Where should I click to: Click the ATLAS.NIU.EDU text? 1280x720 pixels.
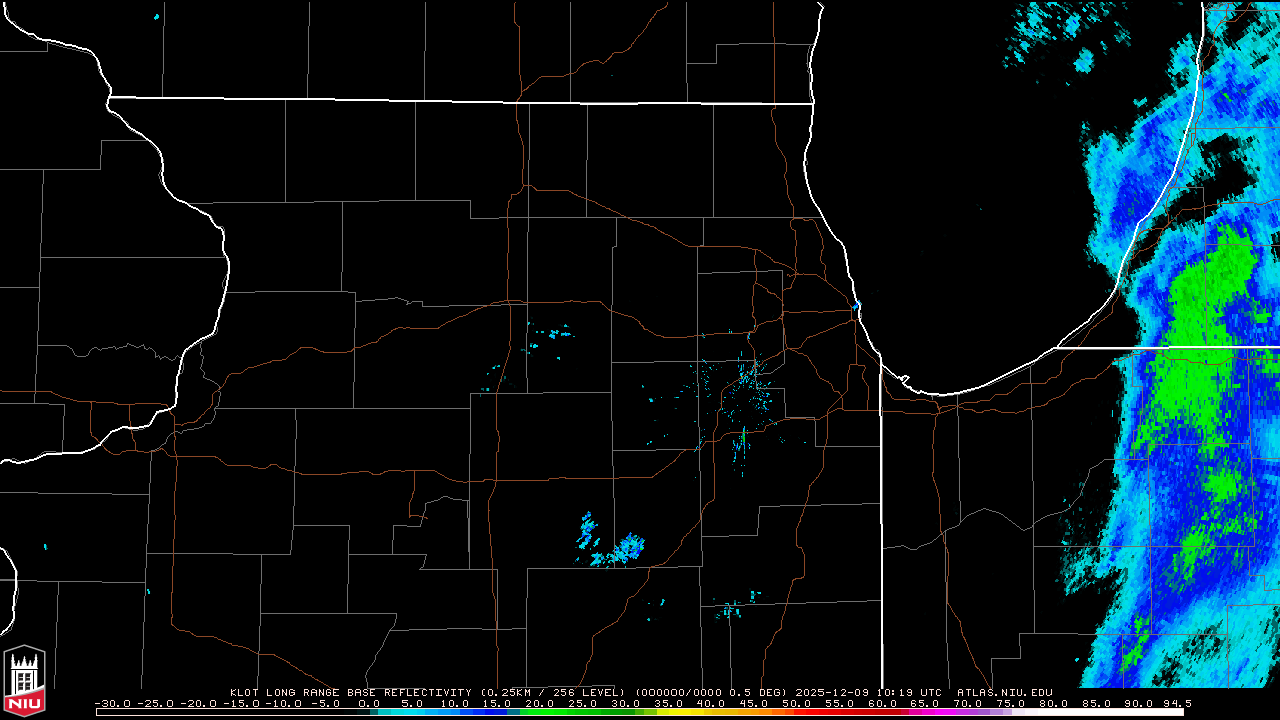pos(1004,692)
